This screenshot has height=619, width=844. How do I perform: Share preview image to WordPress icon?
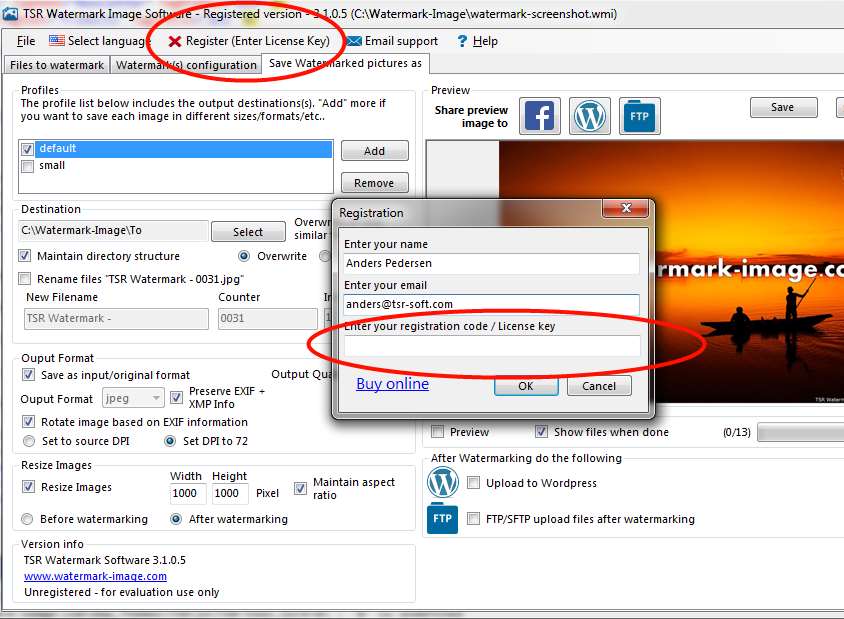tap(589, 116)
